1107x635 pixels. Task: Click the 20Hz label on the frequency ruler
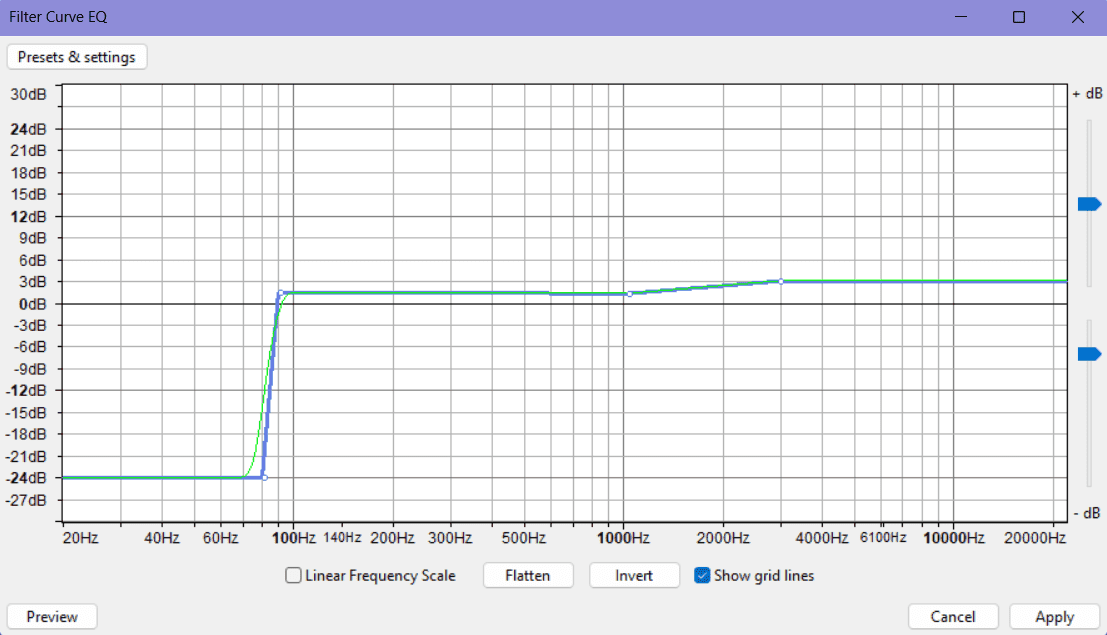point(80,538)
